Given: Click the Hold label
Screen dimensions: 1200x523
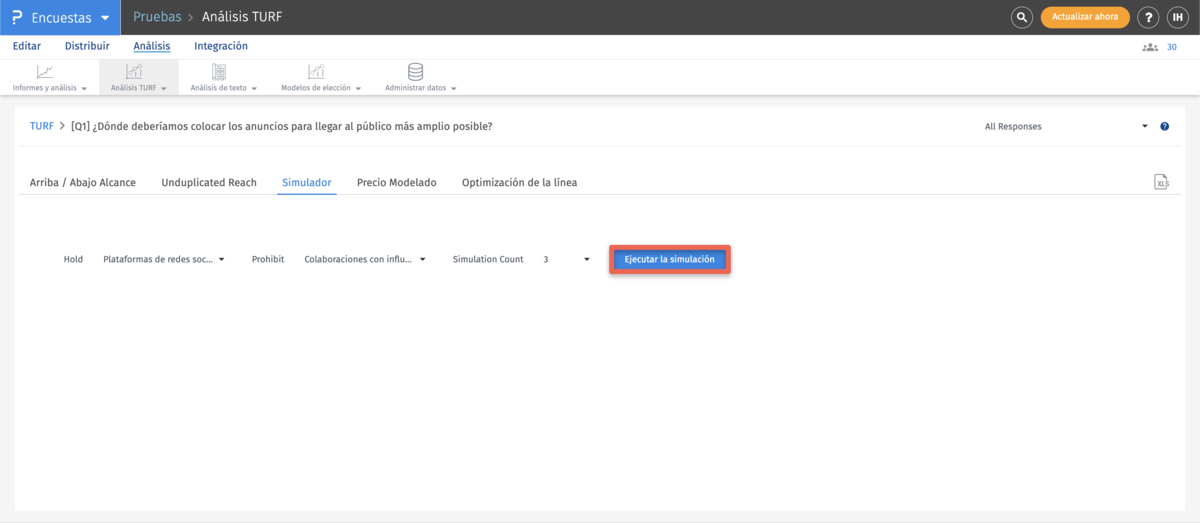Looking at the screenshot, I should tap(73, 259).
